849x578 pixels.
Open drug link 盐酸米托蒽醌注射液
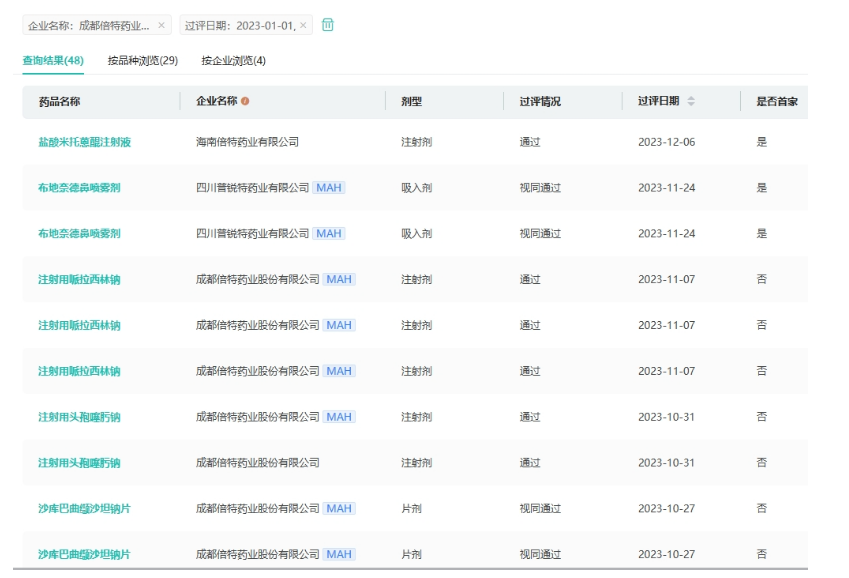point(84,142)
